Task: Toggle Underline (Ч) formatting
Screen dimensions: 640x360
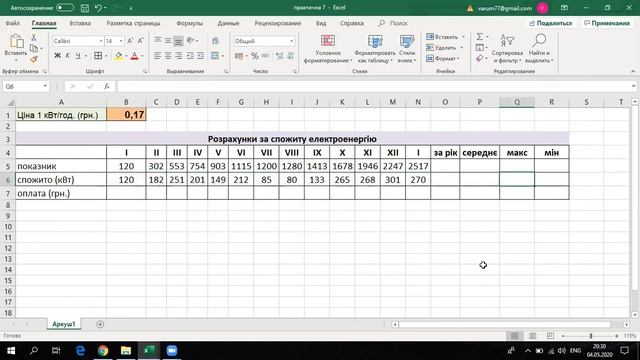Action: point(78,56)
